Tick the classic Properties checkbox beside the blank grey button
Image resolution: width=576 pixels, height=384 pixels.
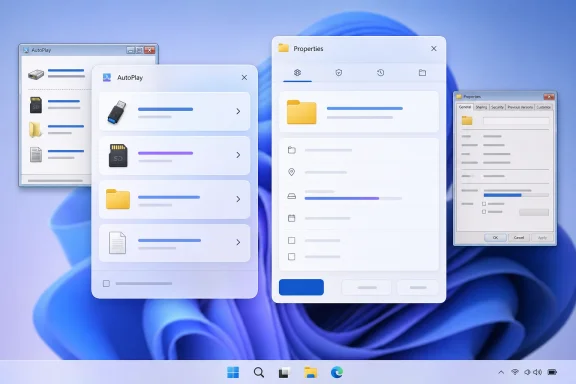click(484, 212)
